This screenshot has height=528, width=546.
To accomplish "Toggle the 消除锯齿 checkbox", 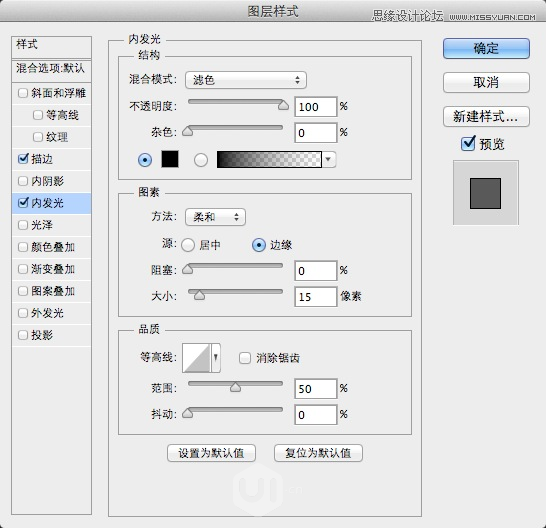I will [245, 358].
